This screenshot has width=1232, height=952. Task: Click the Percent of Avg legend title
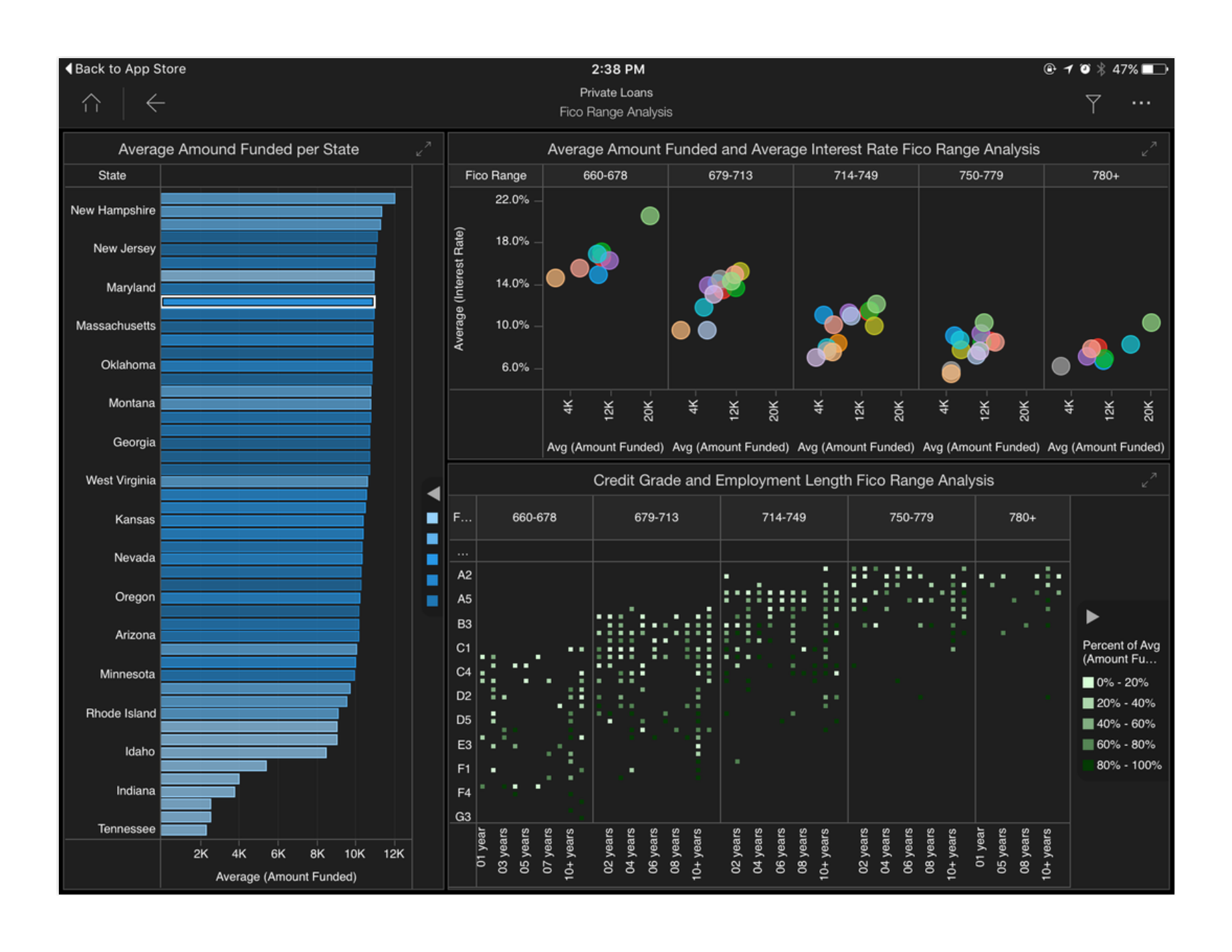1121,652
